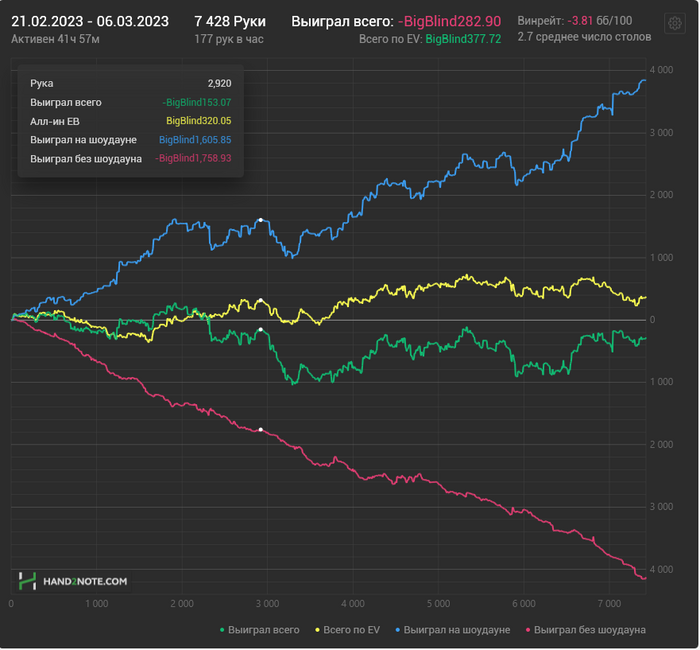Click the winrate value -3.81
The height and width of the screenshot is (650, 700).
tap(580, 21)
